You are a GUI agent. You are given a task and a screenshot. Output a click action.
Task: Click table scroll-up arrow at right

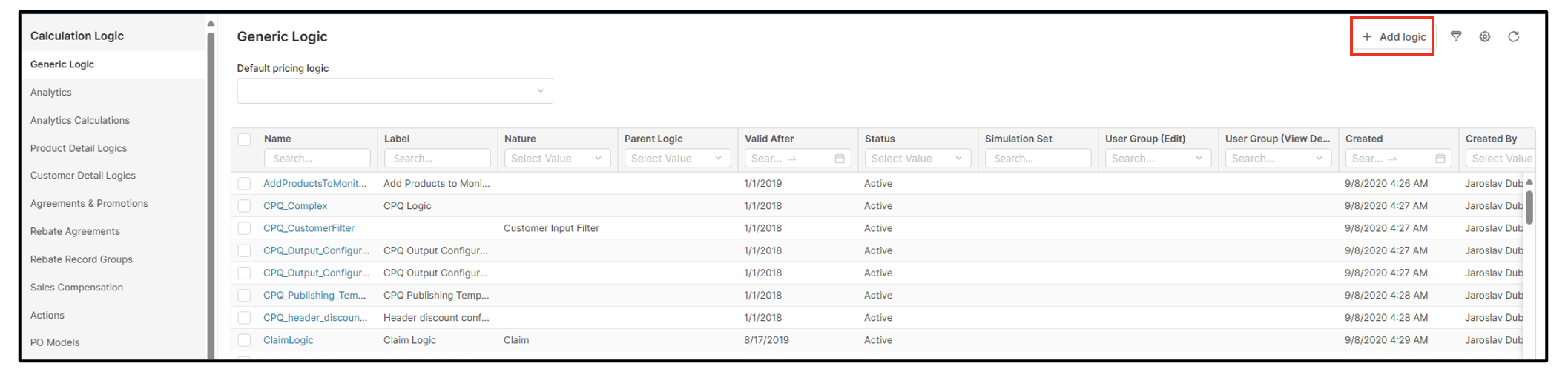[1529, 182]
